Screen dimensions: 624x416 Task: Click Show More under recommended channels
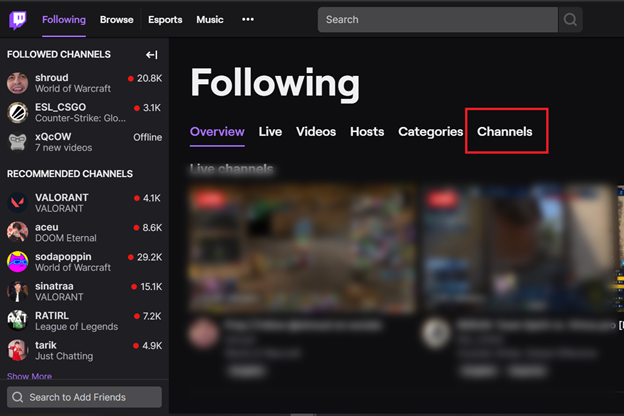click(x=29, y=376)
